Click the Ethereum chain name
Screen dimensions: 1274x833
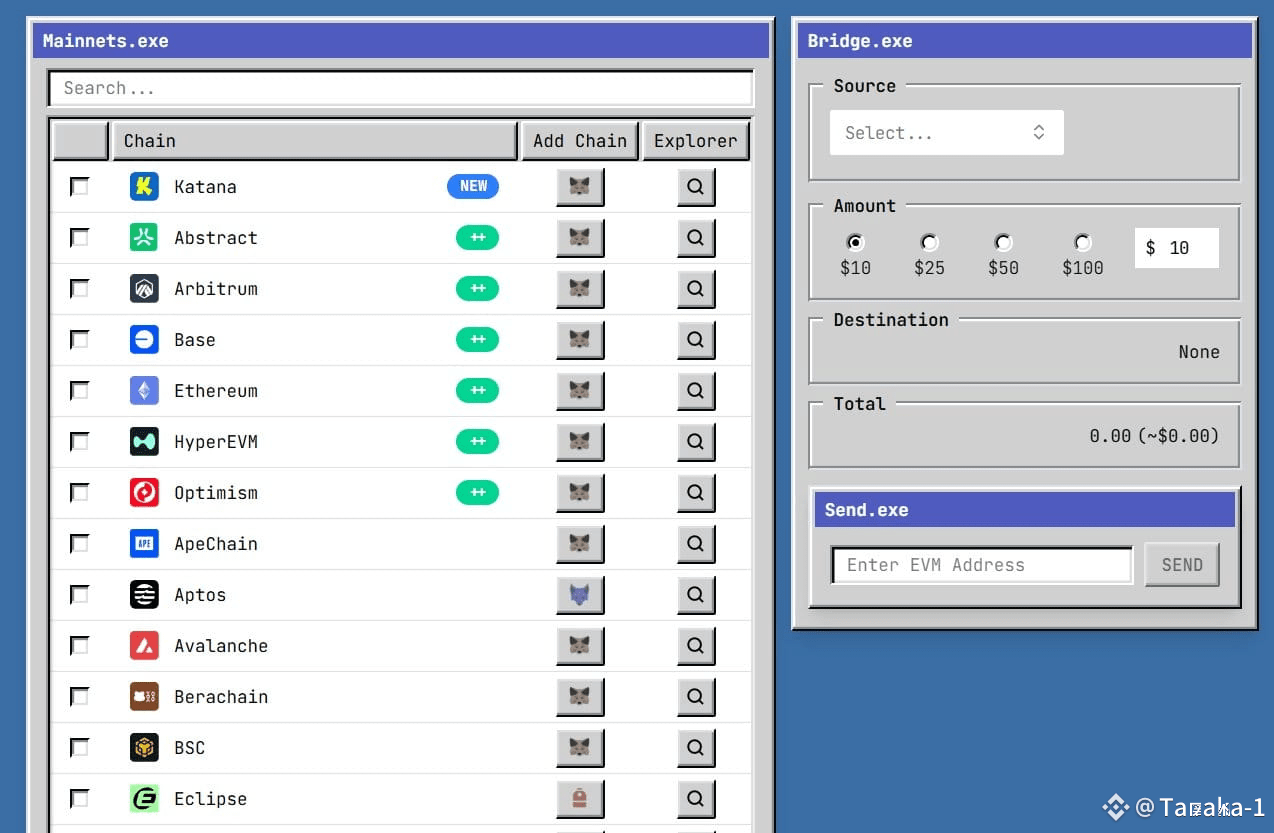[x=216, y=391]
